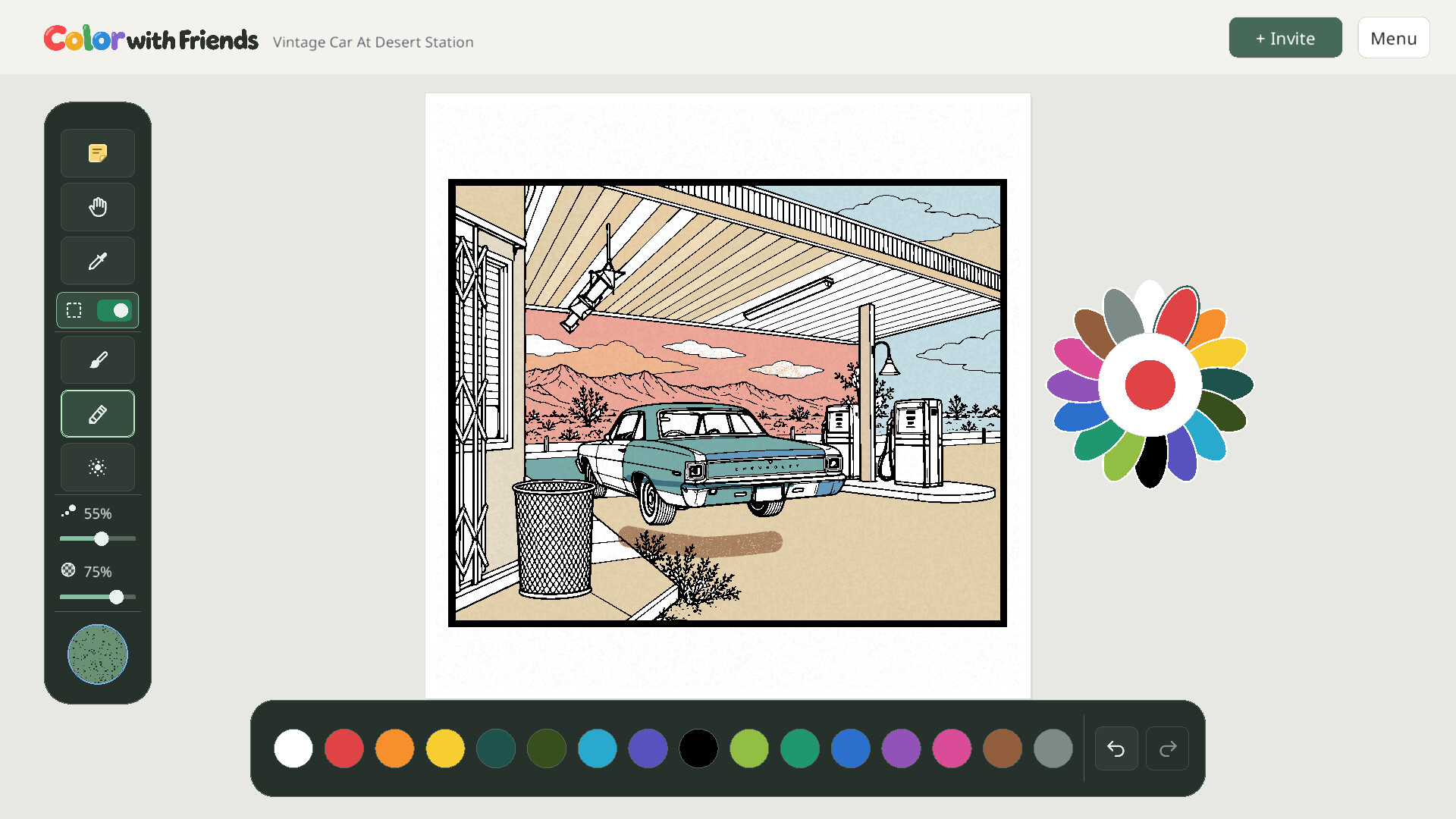
Task: Pick the indigo swatch in bottom palette
Action: pos(648,748)
